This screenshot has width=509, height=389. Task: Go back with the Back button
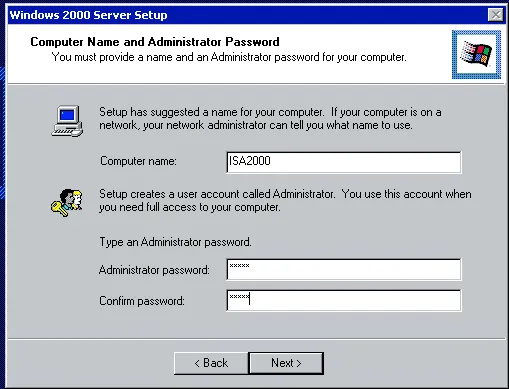tap(211, 363)
